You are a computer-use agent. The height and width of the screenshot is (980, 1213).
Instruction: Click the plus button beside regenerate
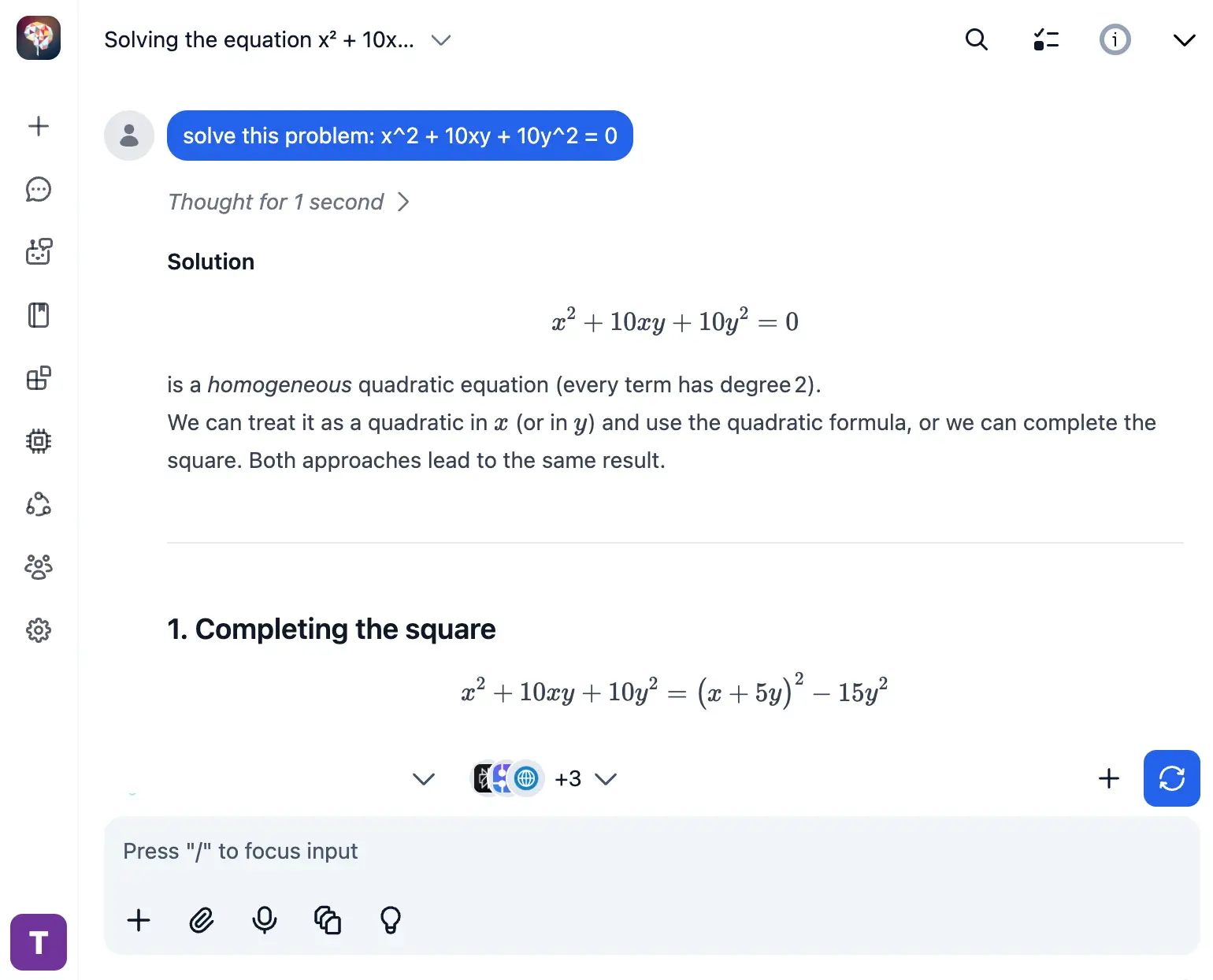click(1109, 778)
